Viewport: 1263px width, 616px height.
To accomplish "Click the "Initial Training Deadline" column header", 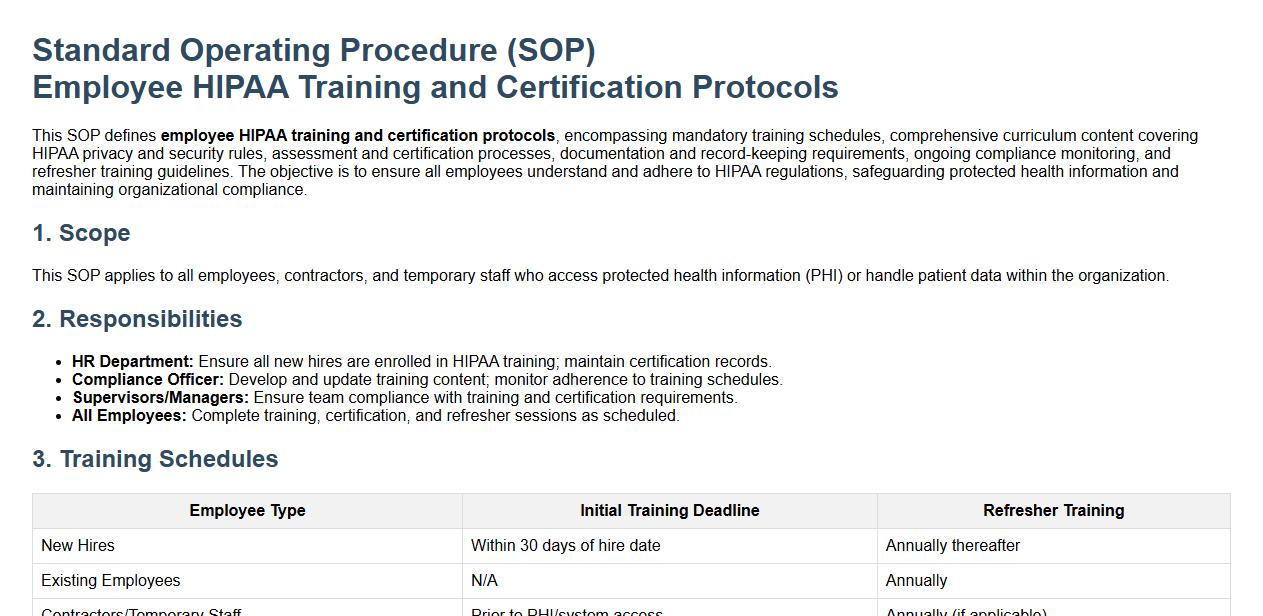I will coord(669,511).
